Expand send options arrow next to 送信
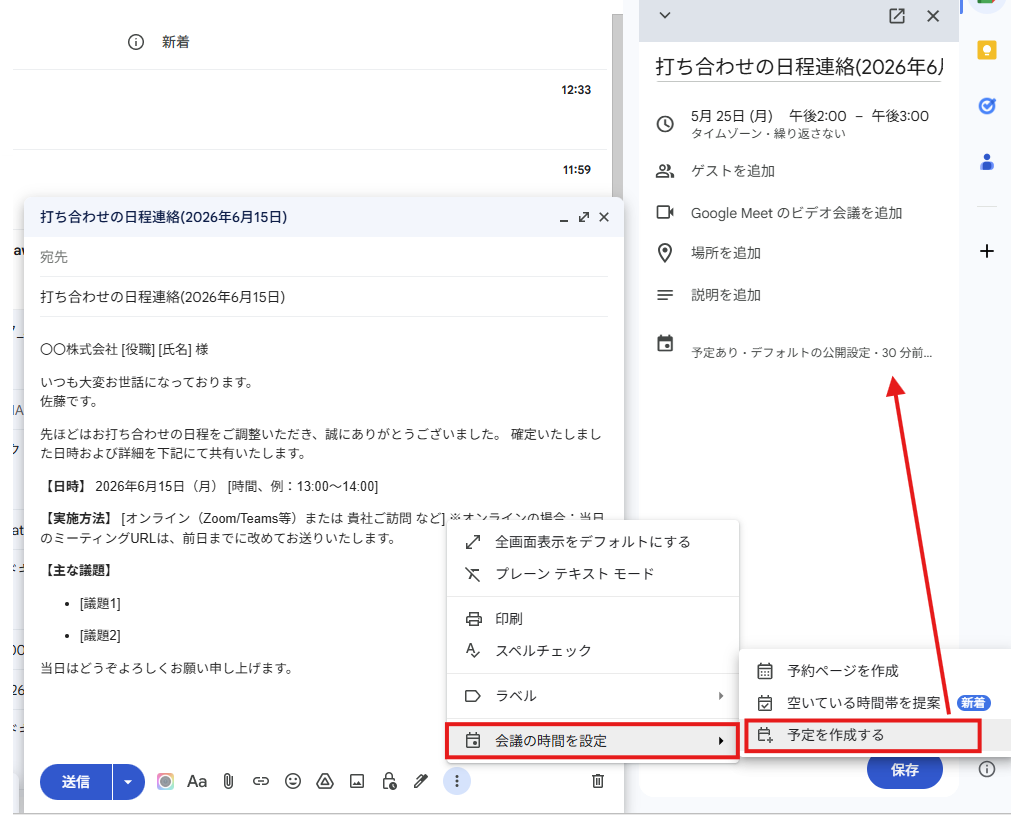The width and height of the screenshot is (1011, 815). (x=128, y=781)
